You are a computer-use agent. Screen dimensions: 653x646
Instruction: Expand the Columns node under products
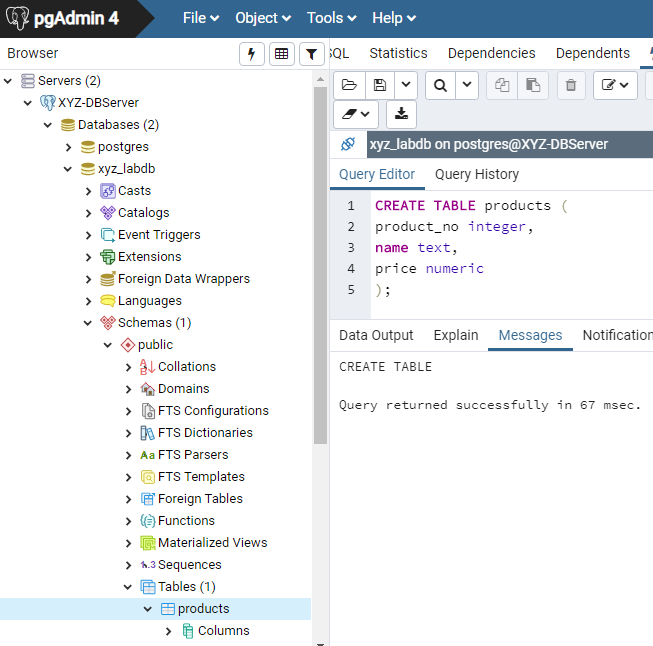point(168,631)
